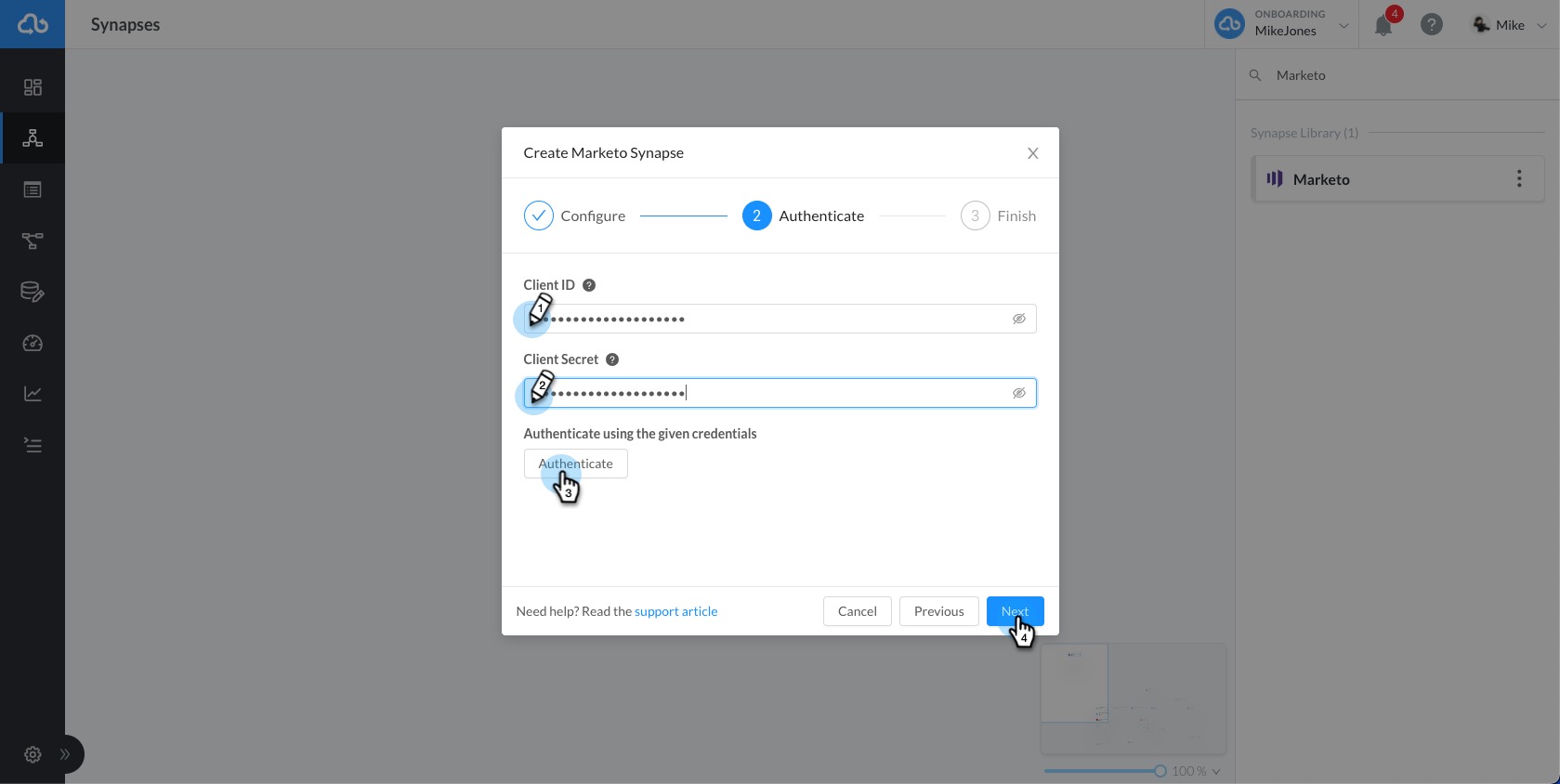Close the Create Marketo Synapse dialog

(1033, 153)
